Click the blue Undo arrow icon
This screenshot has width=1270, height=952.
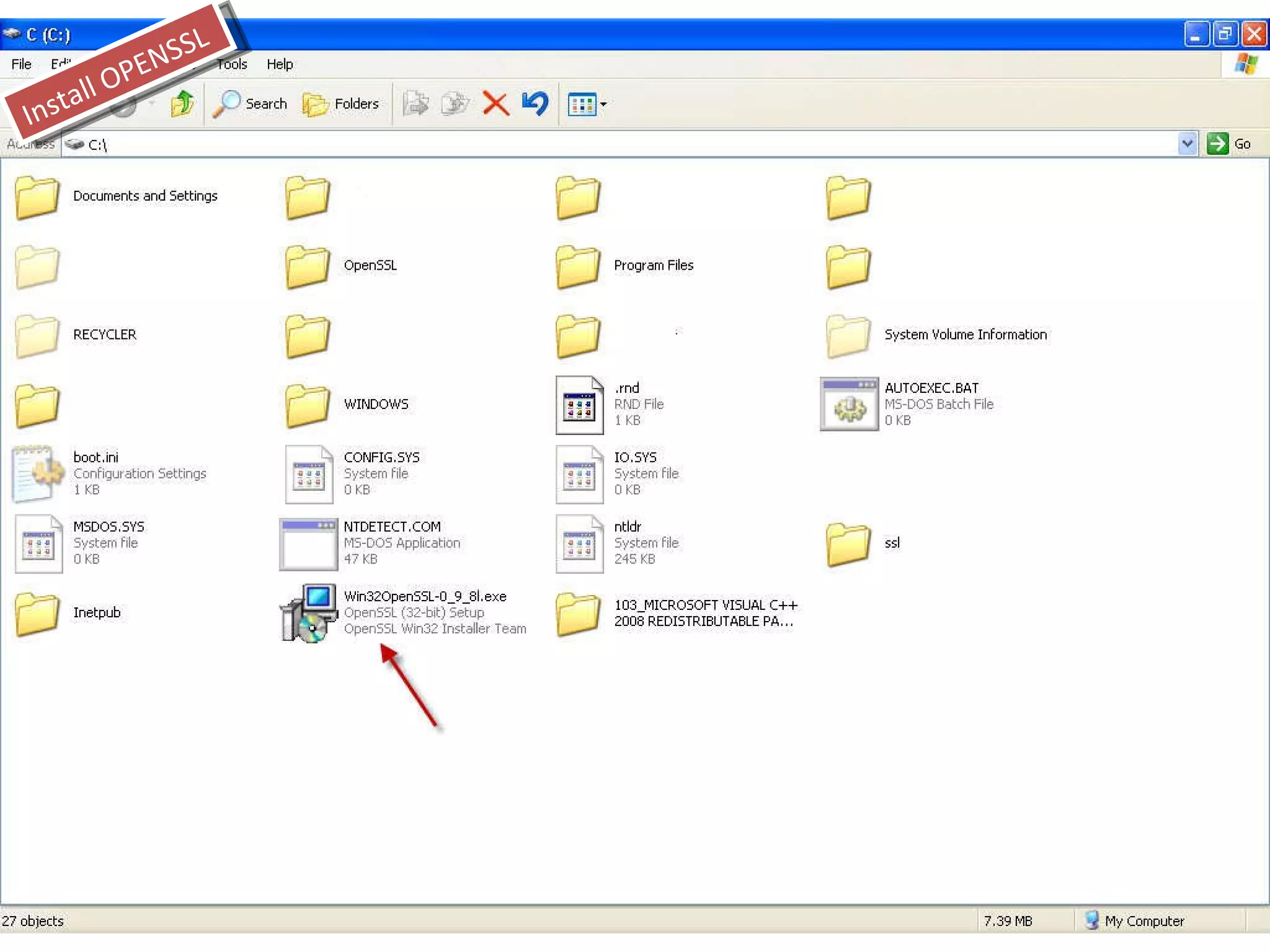[535, 104]
